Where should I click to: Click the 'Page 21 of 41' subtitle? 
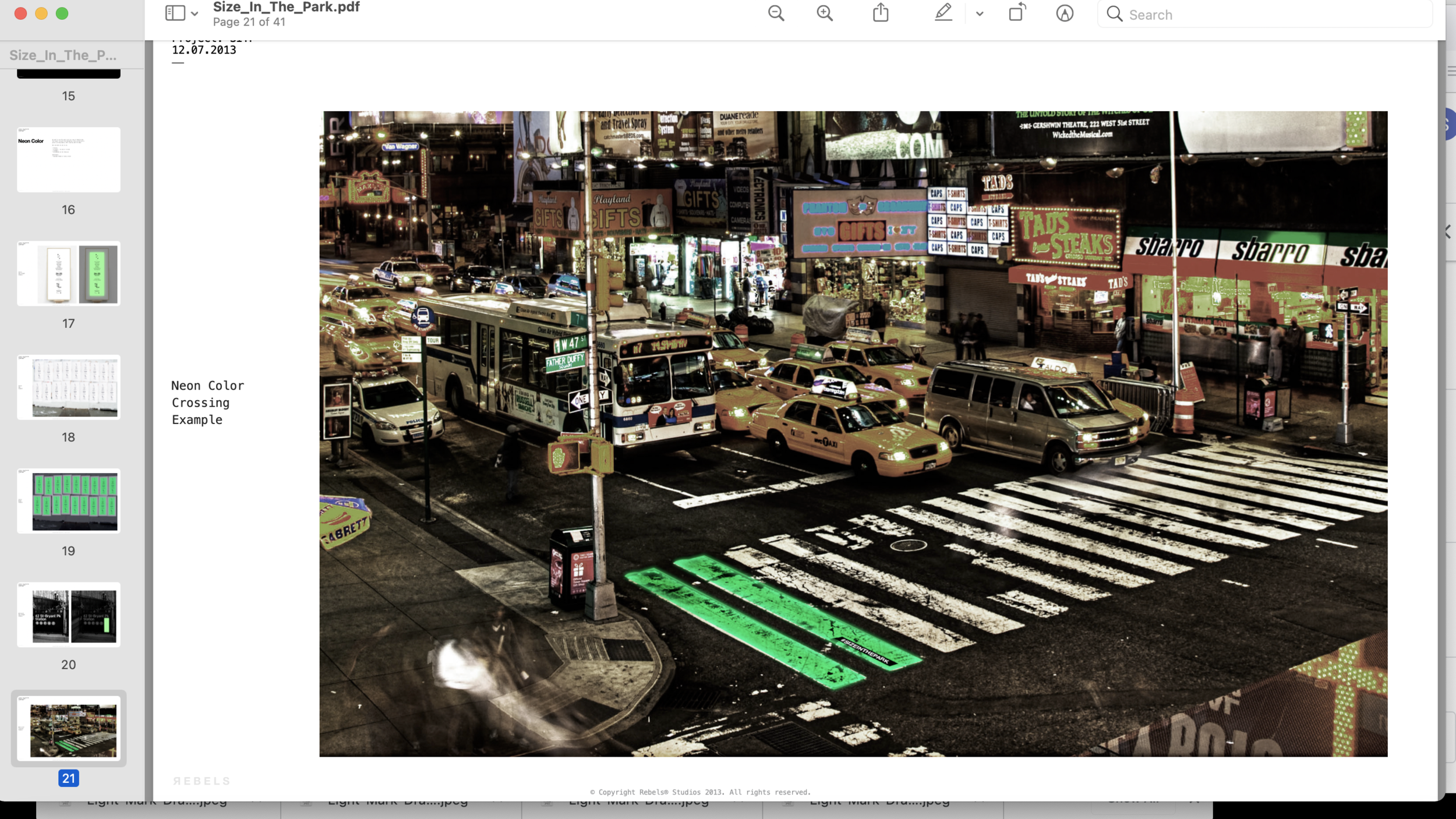tap(249, 22)
